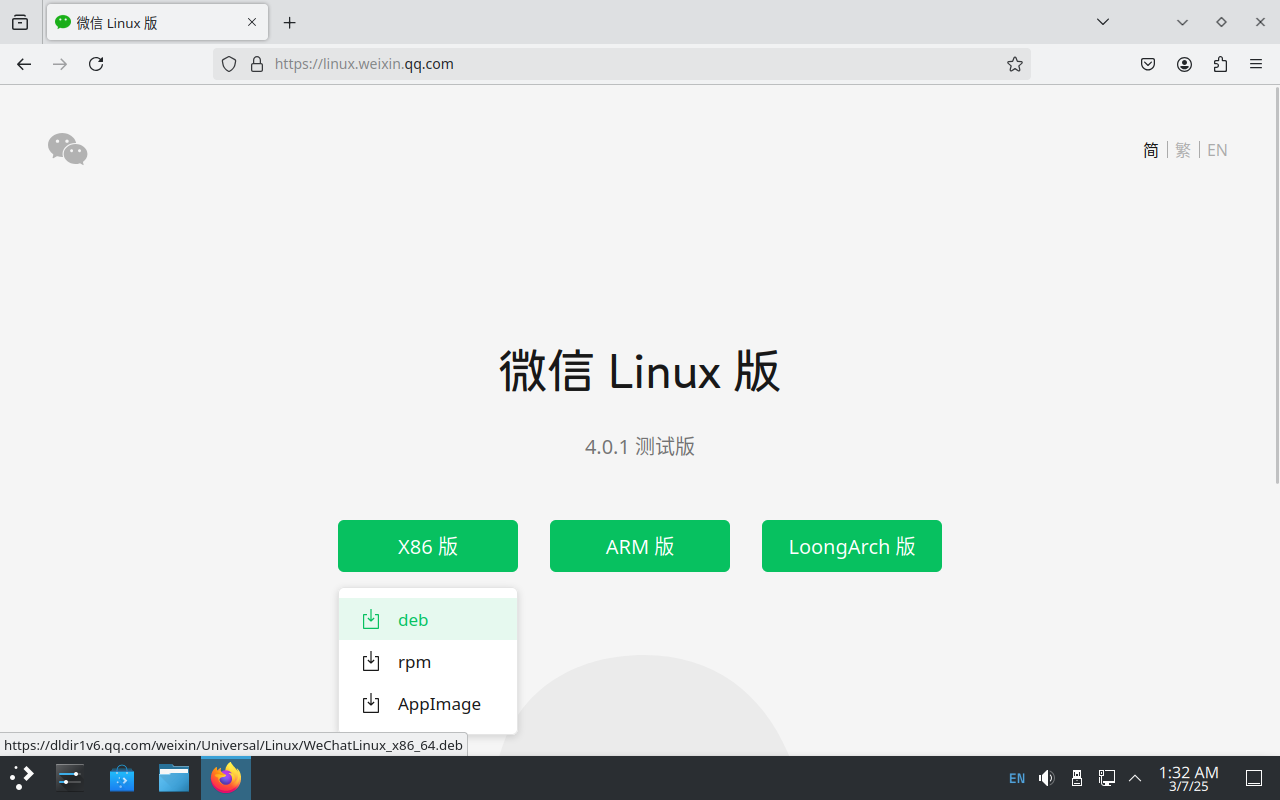Switch language to Simplified Chinese 简
This screenshot has height=800, width=1280.
click(x=1151, y=150)
